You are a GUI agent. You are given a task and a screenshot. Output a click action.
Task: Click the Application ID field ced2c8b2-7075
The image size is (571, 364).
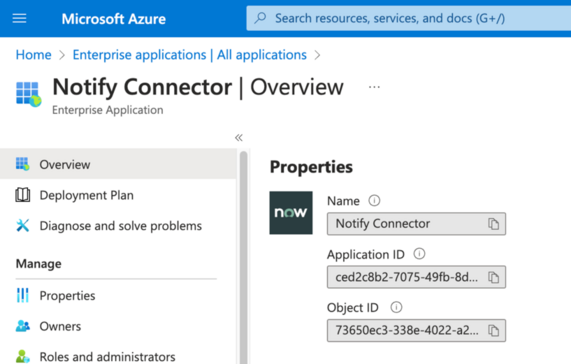416,277
